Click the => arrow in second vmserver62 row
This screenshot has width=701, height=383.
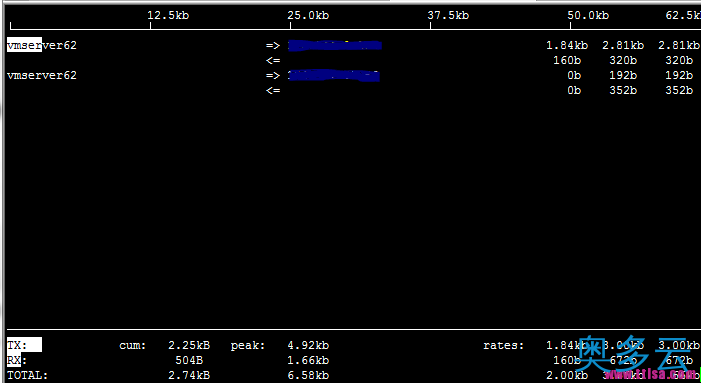click(273, 75)
